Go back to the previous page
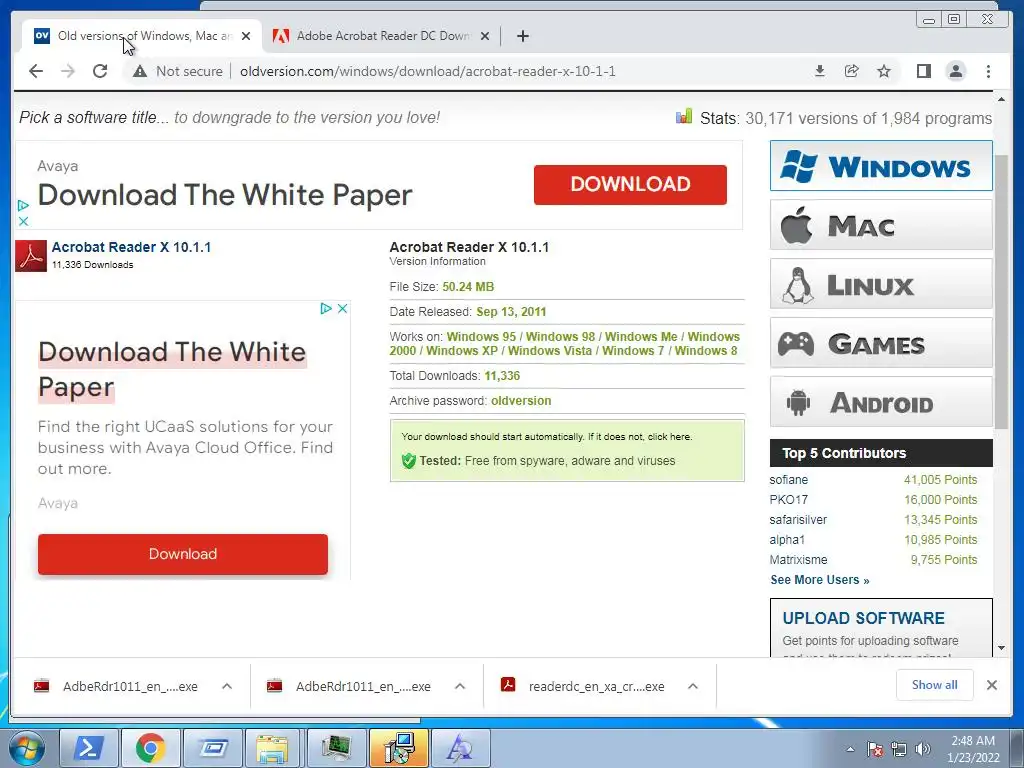 (x=36, y=71)
